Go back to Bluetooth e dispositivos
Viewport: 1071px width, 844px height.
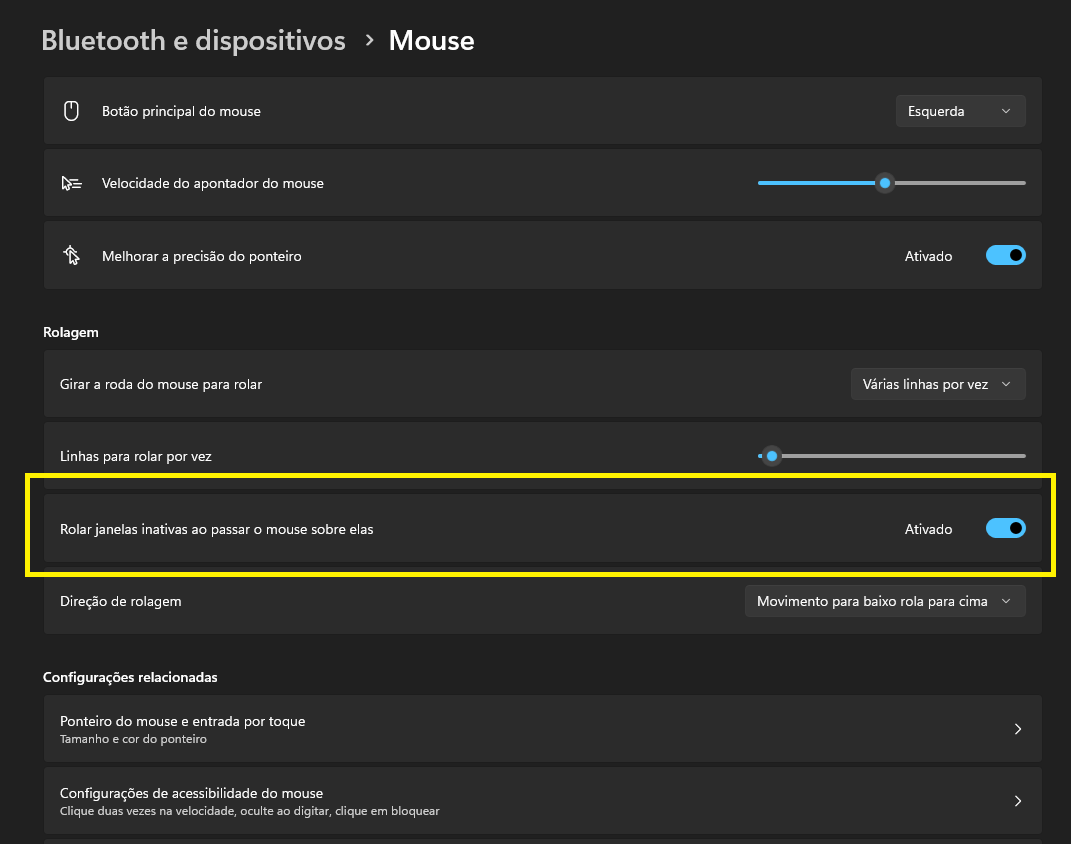tap(193, 40)
